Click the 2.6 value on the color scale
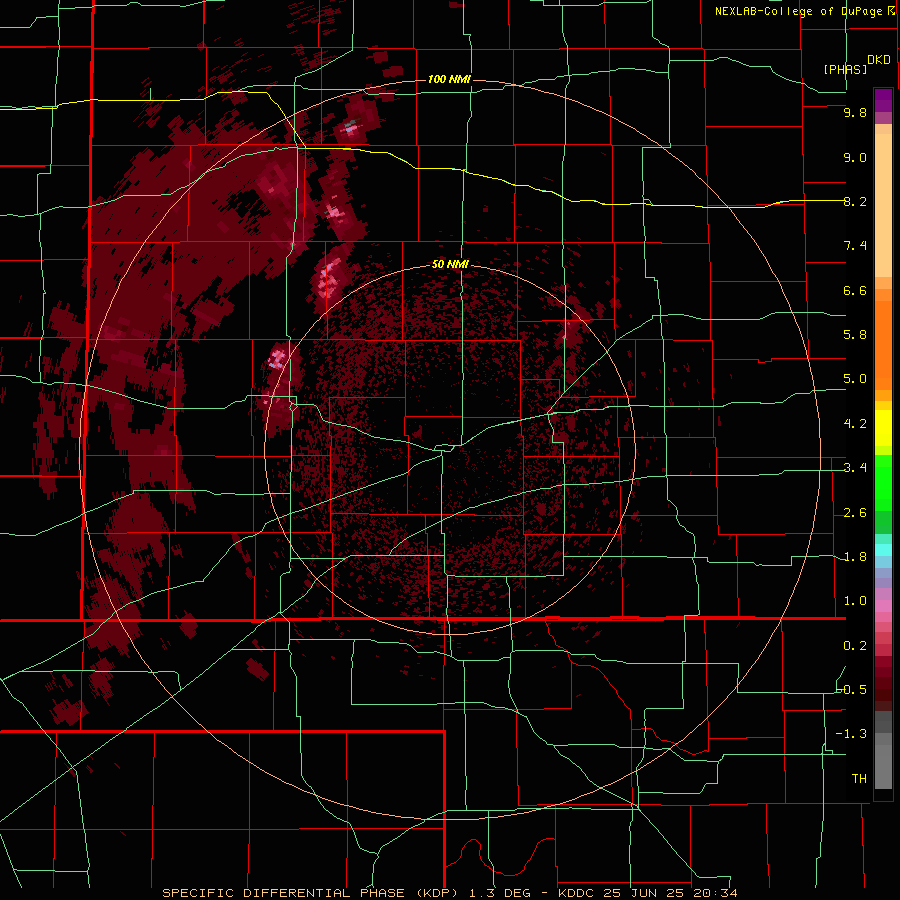900x900 pixels. pos(855,513)
